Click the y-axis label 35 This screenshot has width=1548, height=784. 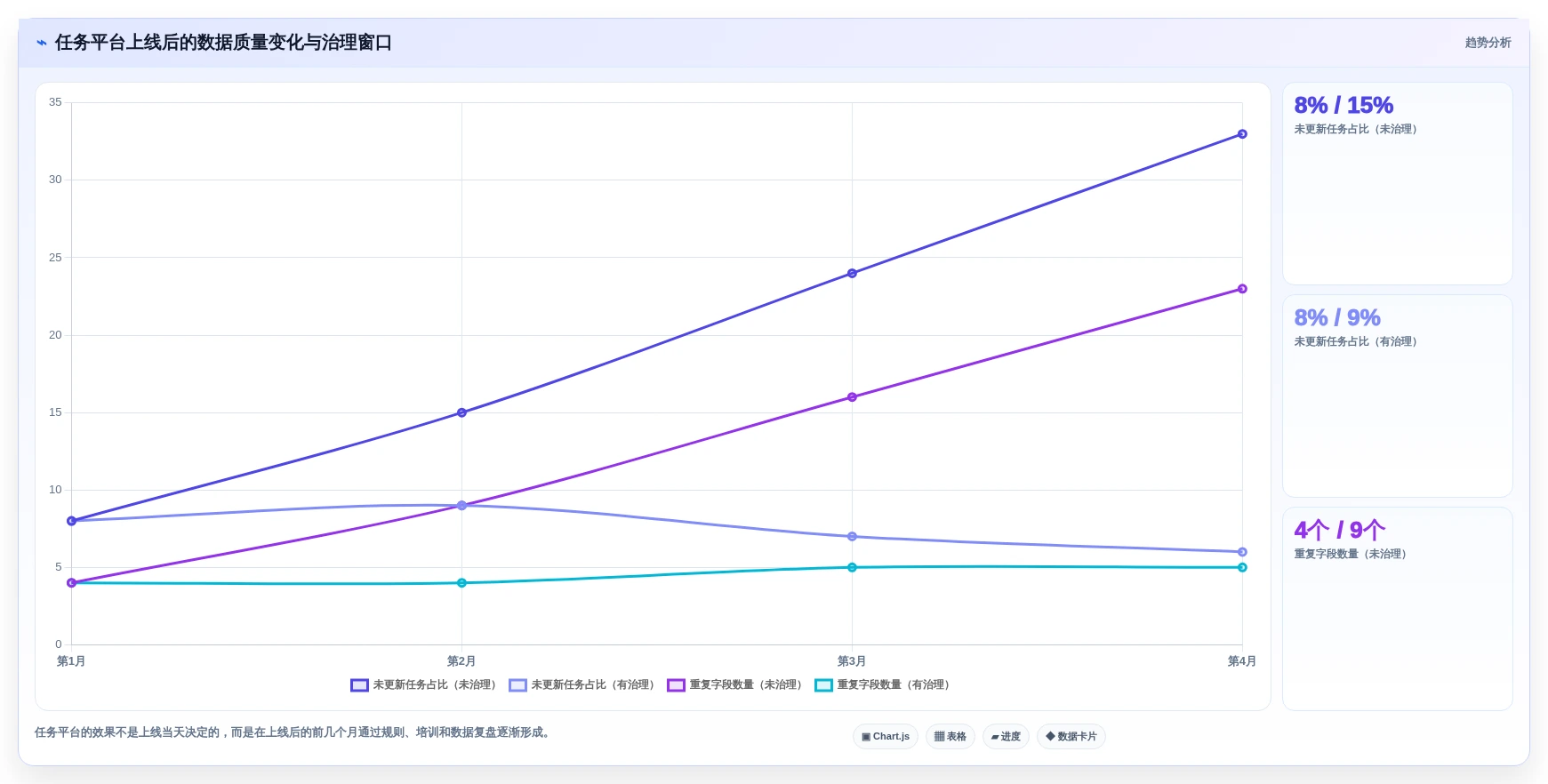[x=55, y=102]
